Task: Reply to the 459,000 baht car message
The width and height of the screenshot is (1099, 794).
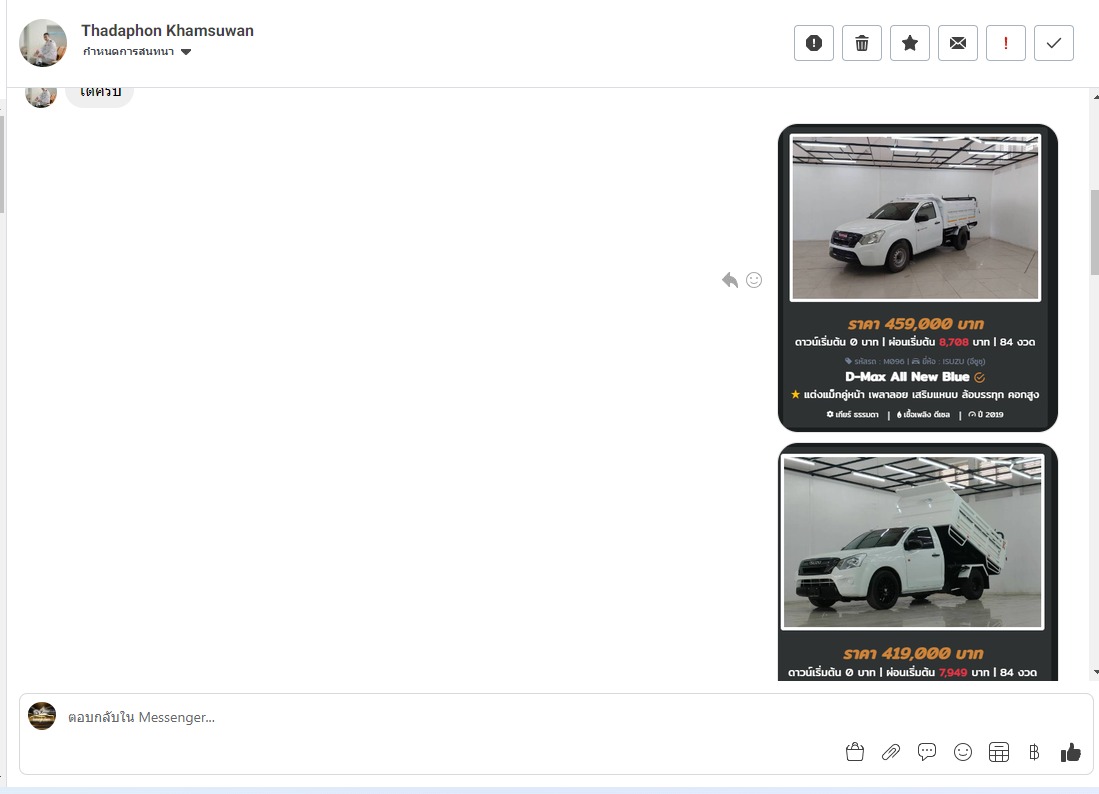Action: [730, 280]
